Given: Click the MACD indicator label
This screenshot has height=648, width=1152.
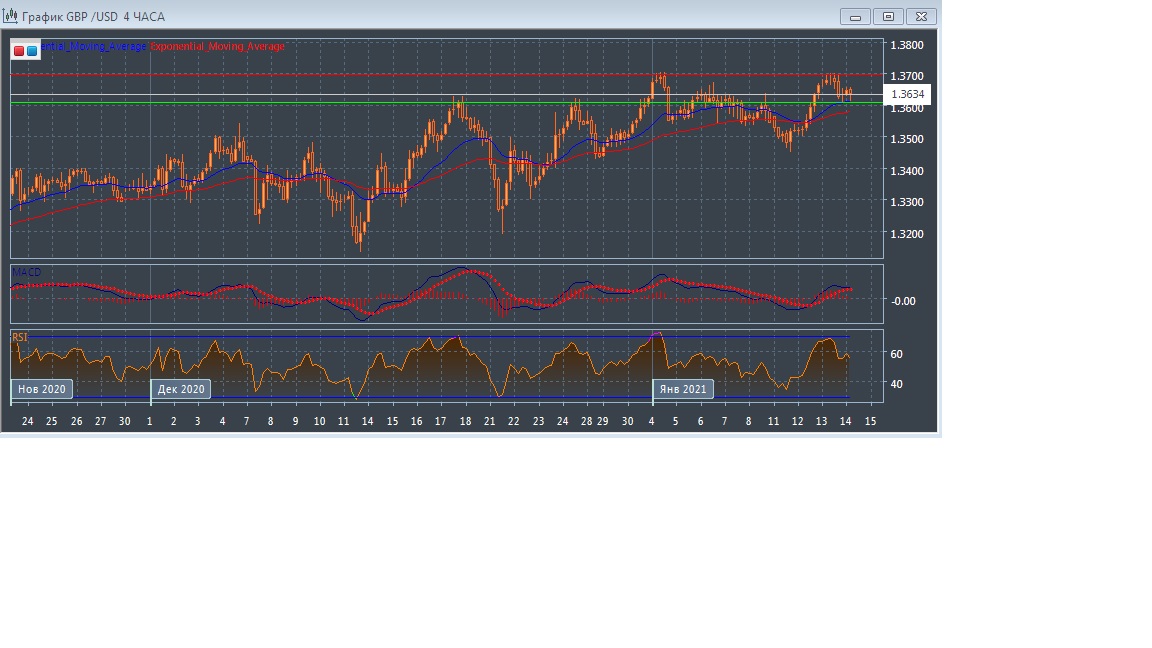Looking at the screenshot, I should click(26, 272).
